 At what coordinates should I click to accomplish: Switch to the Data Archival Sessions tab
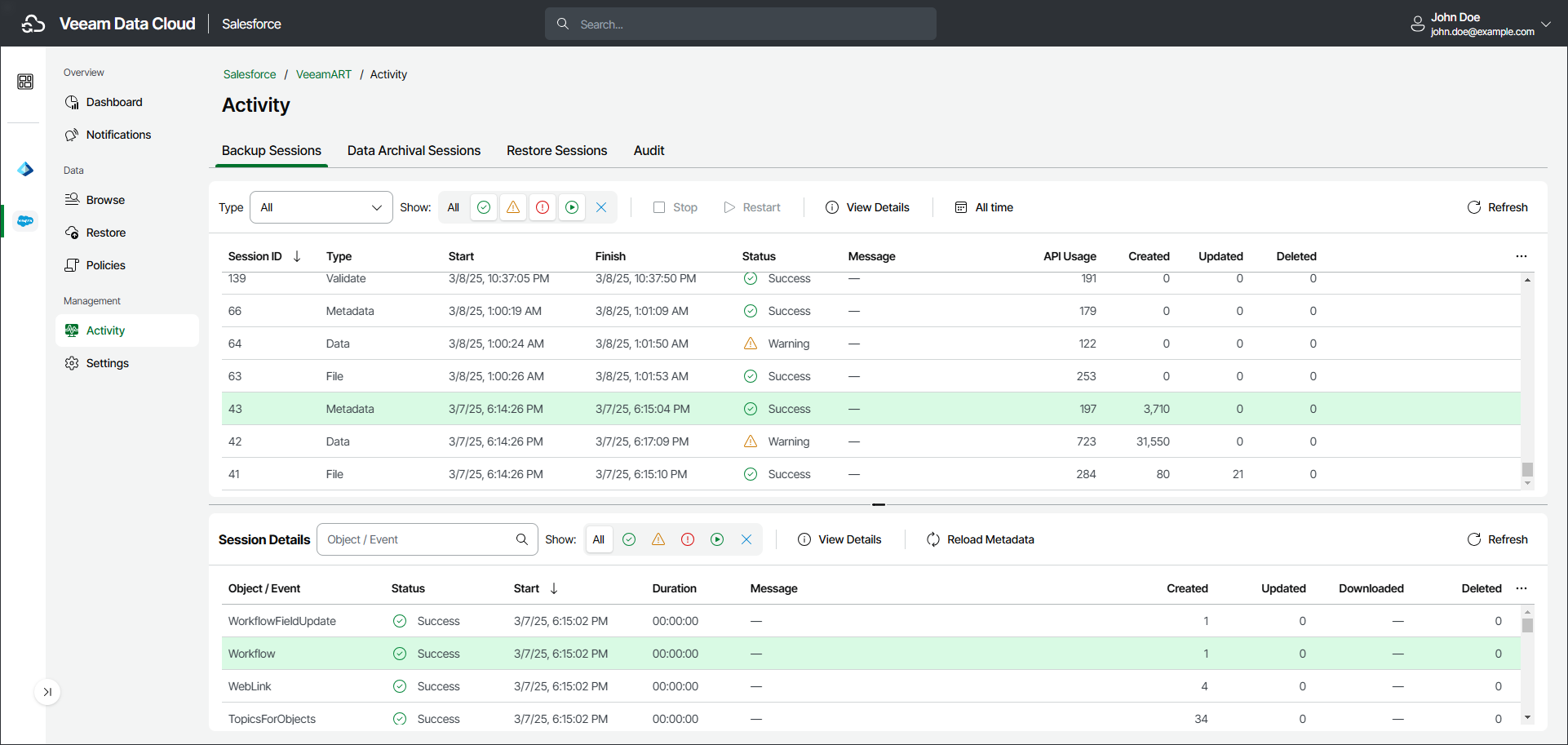414,151
